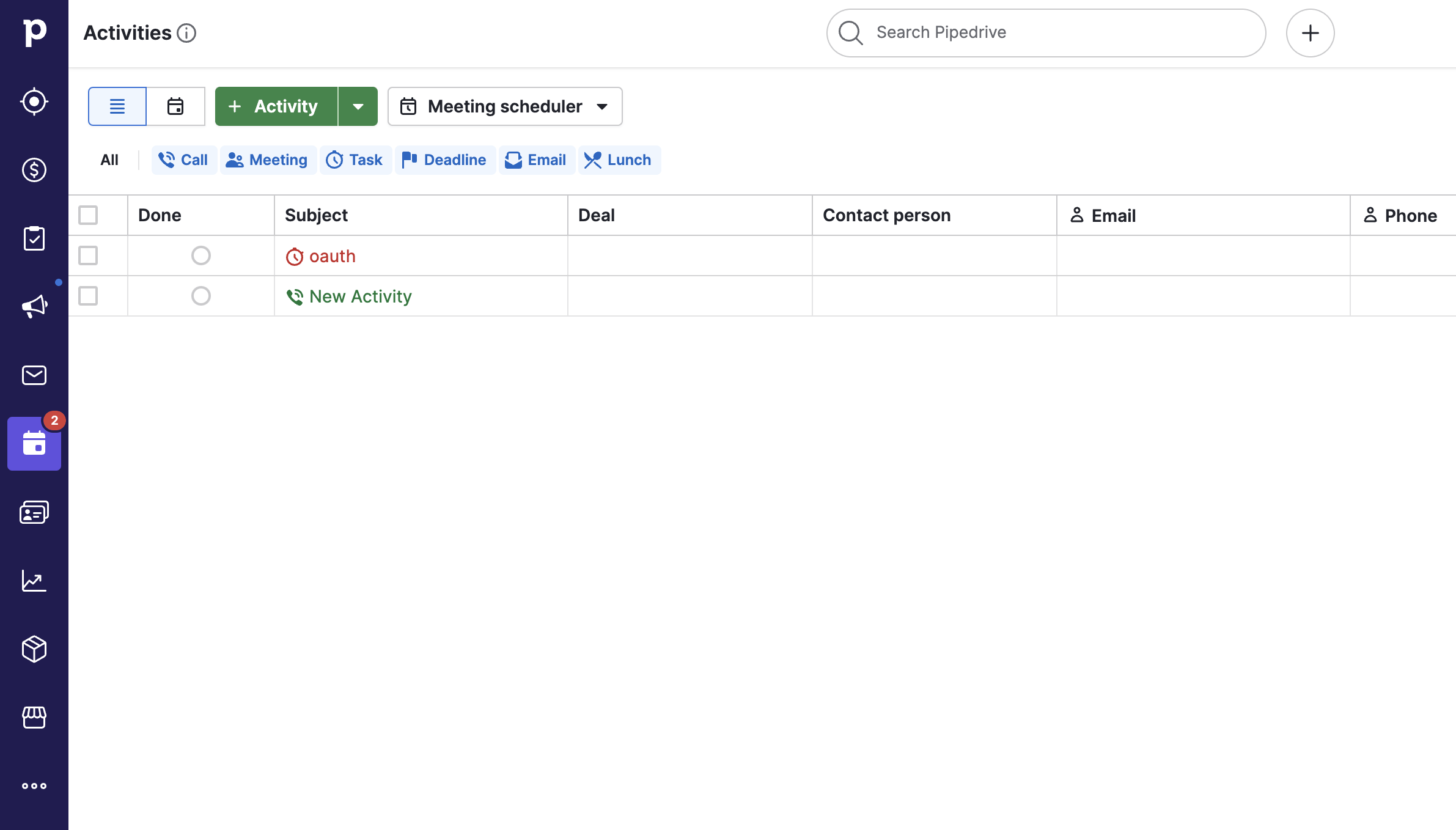Expand the sidebar More menu
Image resolution: width=1456 pixels, height=830 pixels.
click(x=34, y=786)
